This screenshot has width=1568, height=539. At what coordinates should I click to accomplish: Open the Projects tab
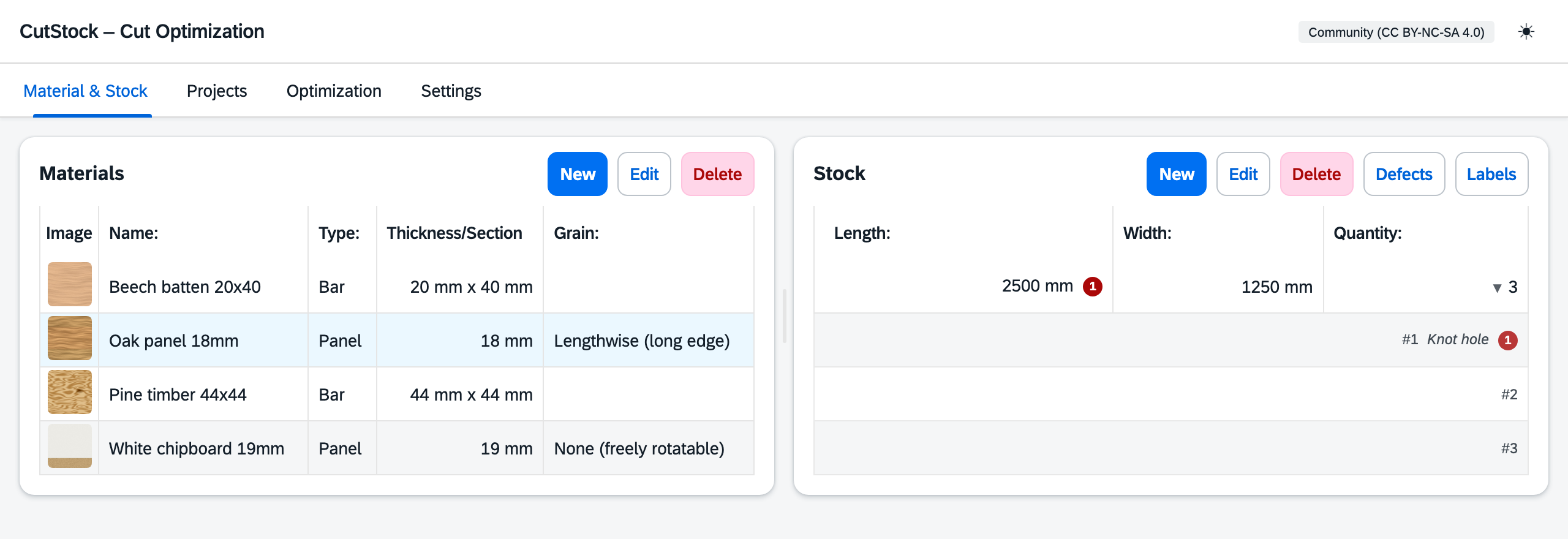(x=217, y=91)
